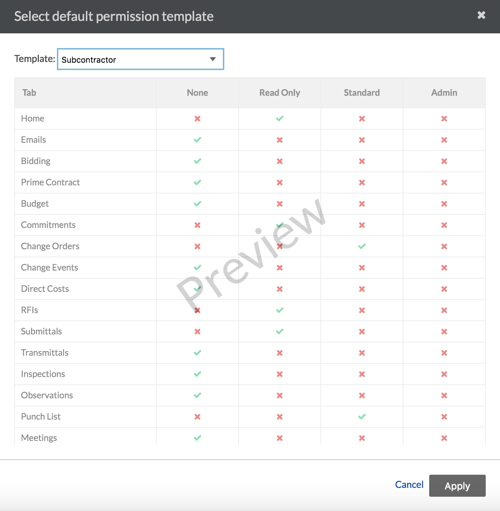
Task: Click the red X for Prime Contract Standard
Action: [362, 183]
